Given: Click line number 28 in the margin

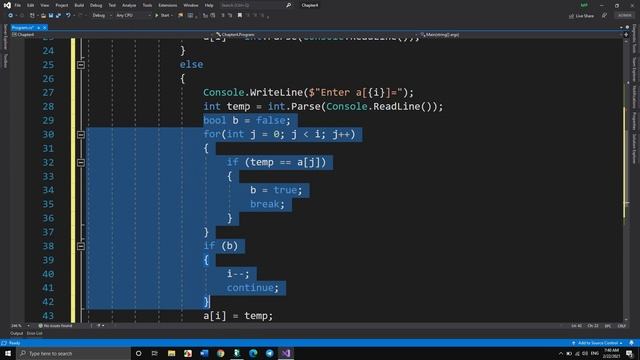Looking at the screenshot, I should coord(48,107).
